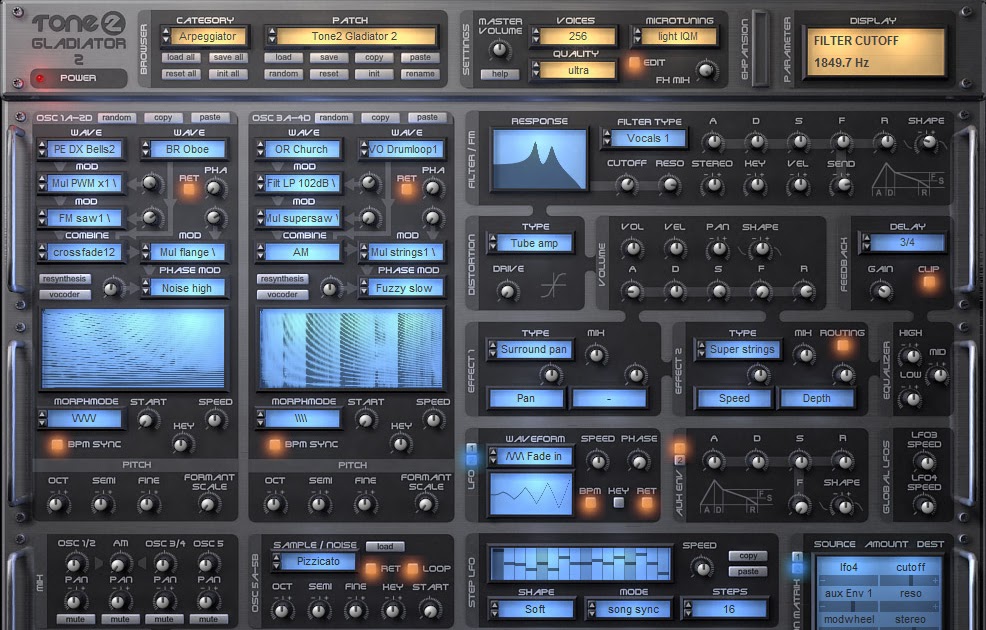Open the Category Arpeggiator dropdown

[205, 36]
